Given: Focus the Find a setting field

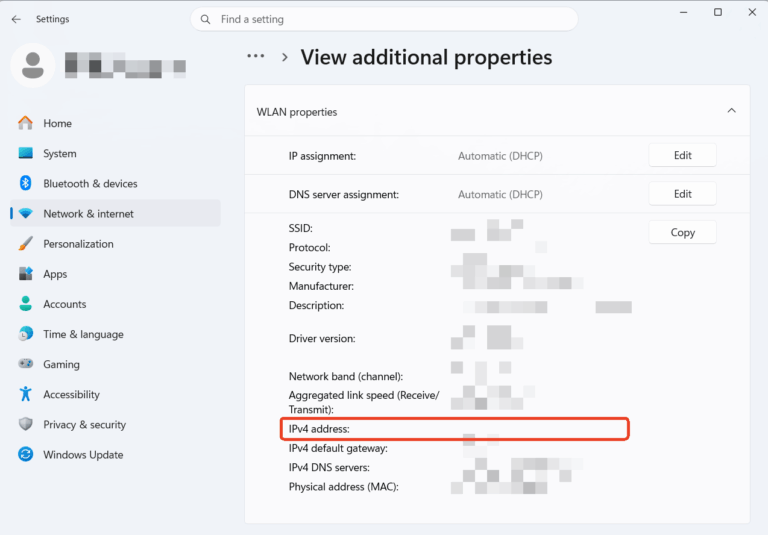Looking at the screenshot, I should tap(384, 19).
